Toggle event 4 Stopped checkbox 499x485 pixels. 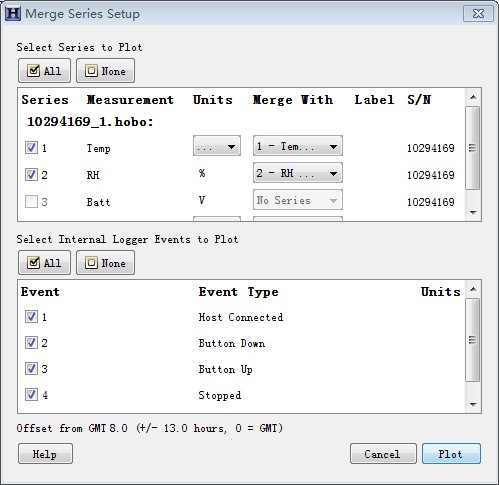point(31,395)
